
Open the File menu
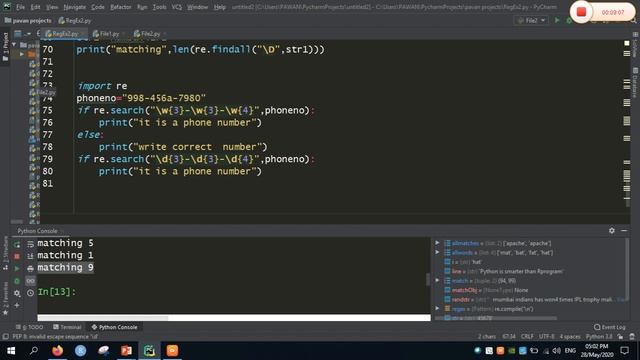tap(20, 7)
